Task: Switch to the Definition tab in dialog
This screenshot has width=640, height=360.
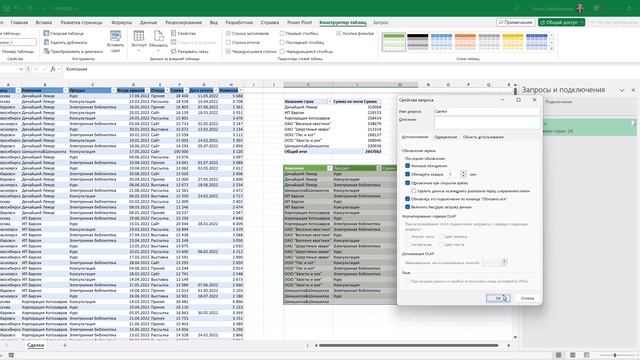Action: [x=445, y=137]
